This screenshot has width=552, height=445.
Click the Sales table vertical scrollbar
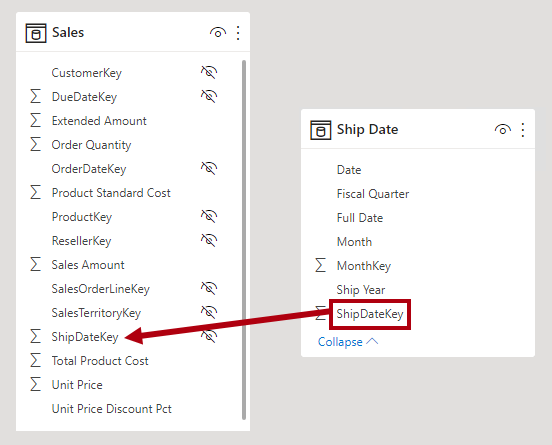click(x=244, y=240)
